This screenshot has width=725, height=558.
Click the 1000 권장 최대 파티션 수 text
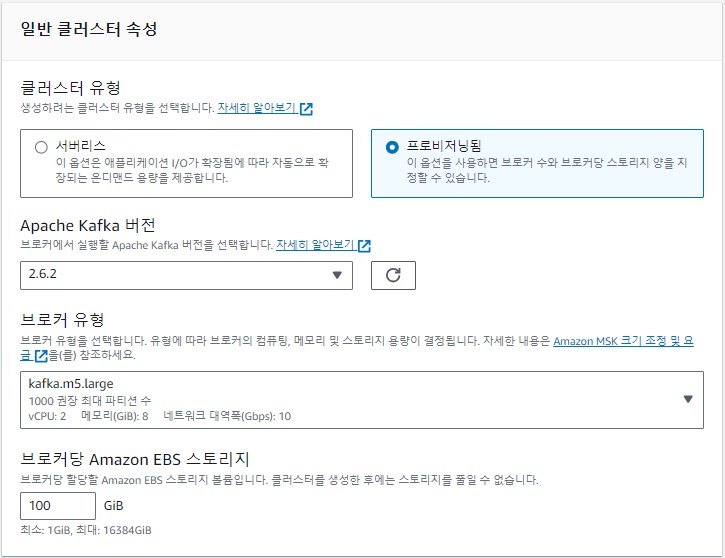(x=90, y=400)
